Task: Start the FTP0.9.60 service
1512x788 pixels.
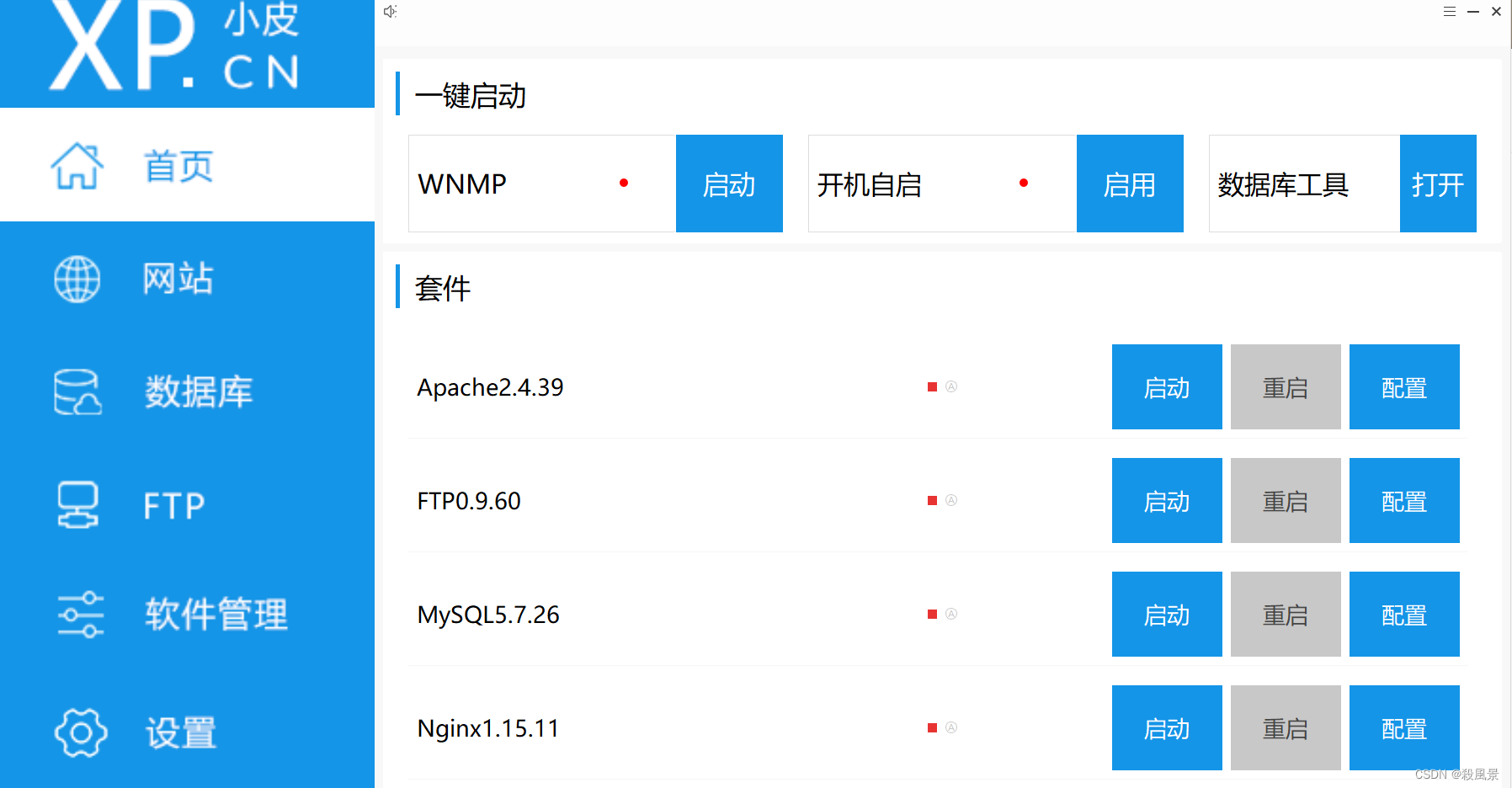Action: point(1167,501)
